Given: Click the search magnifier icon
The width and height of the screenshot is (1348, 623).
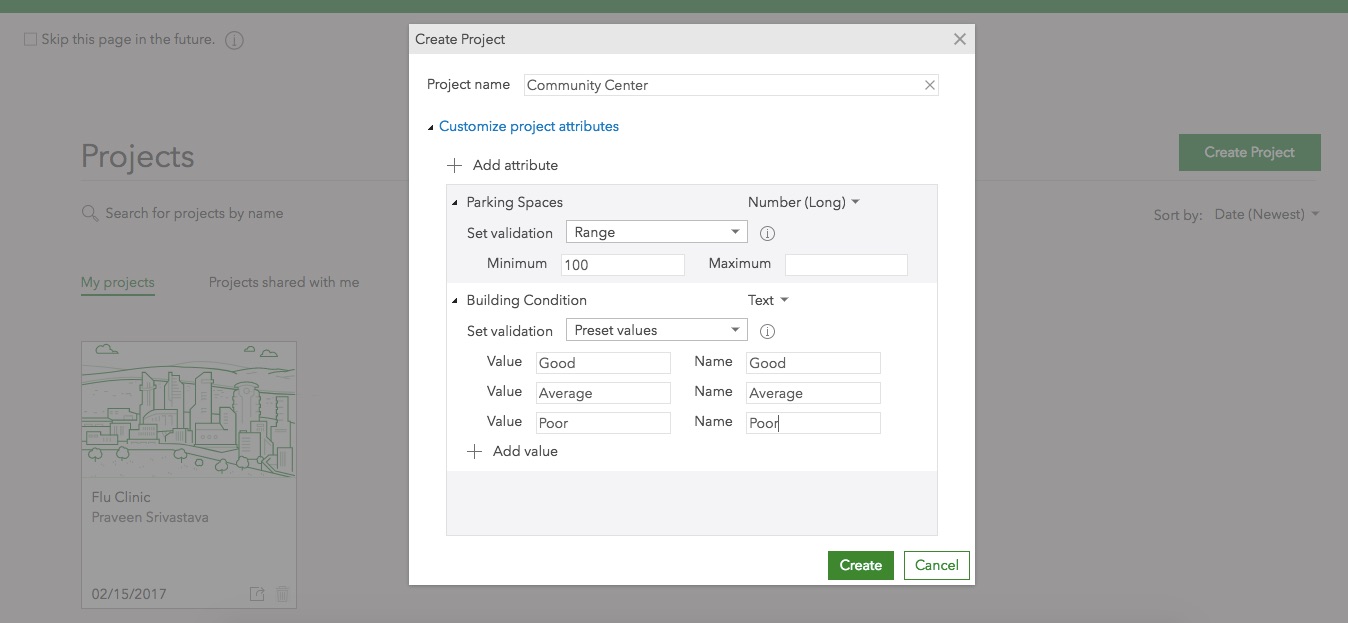Looking at the screenshot, I should pyautogui.click(x=90, y=213).
